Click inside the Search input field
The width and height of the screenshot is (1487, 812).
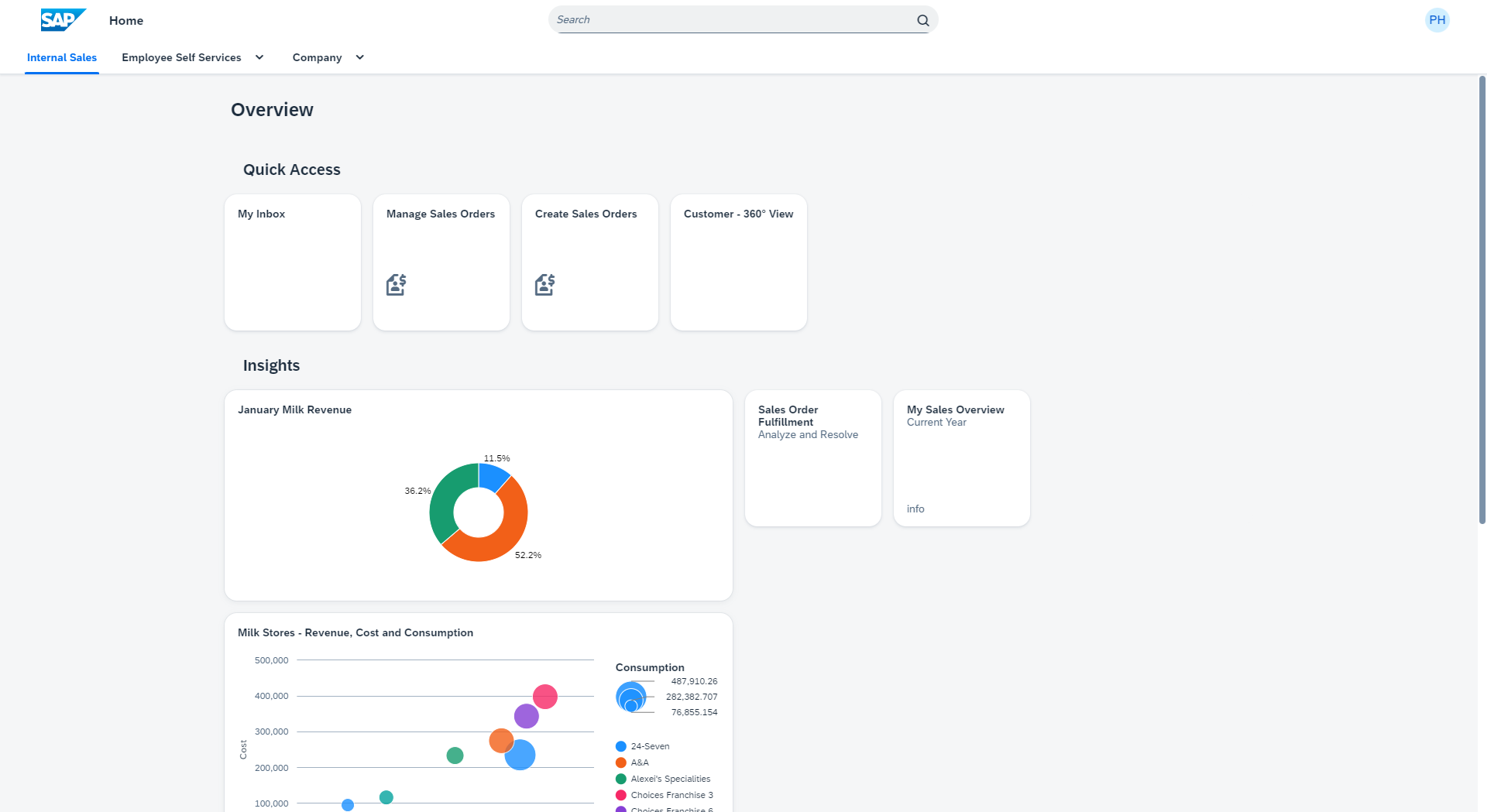728,19
